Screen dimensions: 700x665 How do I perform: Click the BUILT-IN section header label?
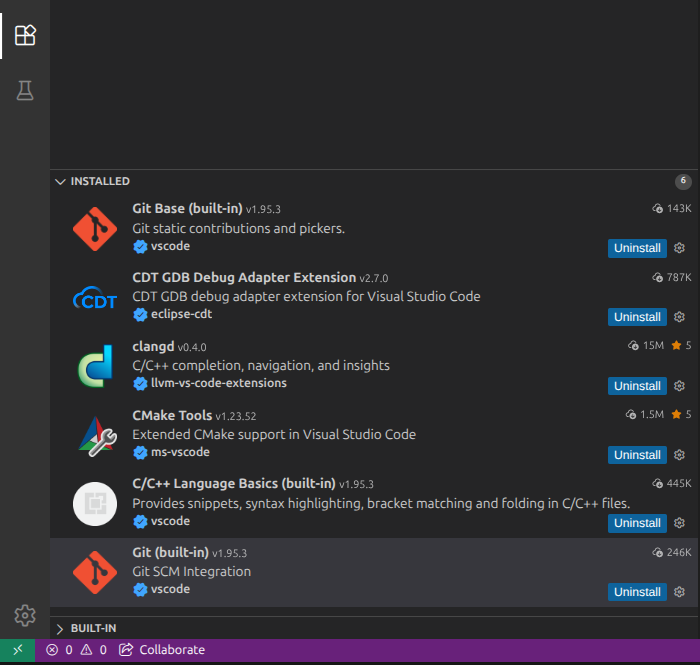click(x=93, y=628)
